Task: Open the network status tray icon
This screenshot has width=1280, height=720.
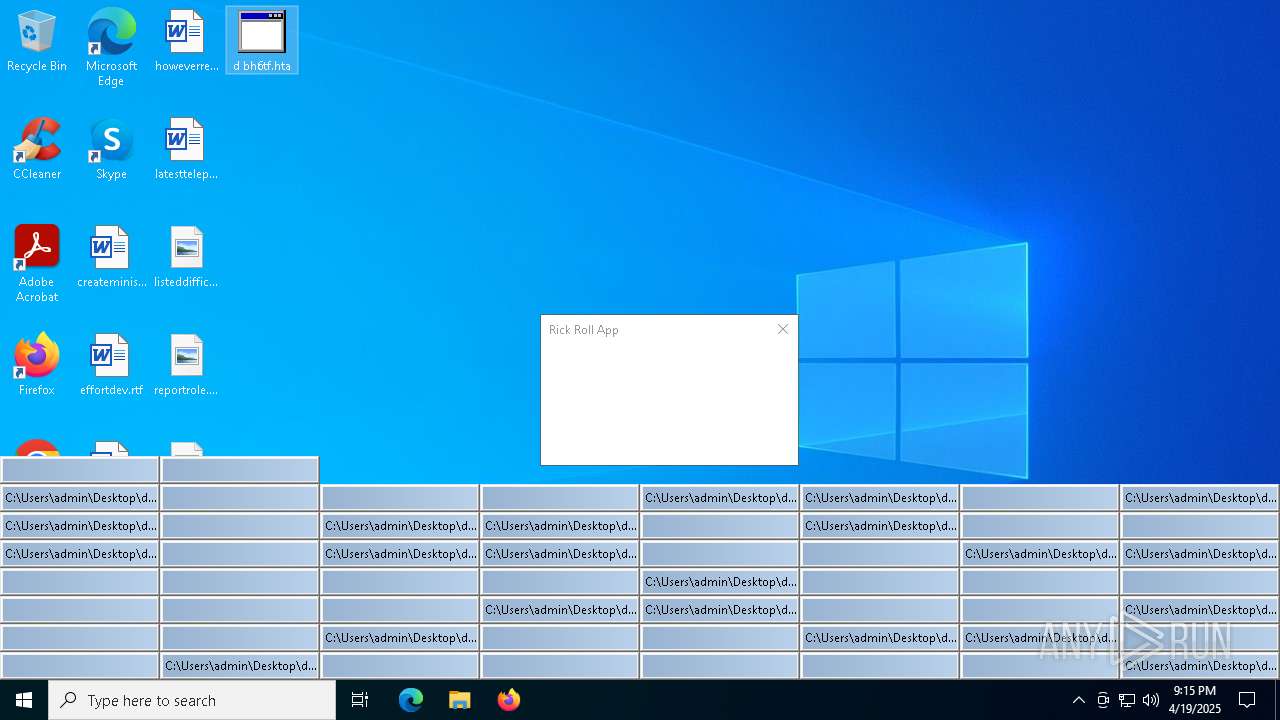Action: tap(1127, 700)
